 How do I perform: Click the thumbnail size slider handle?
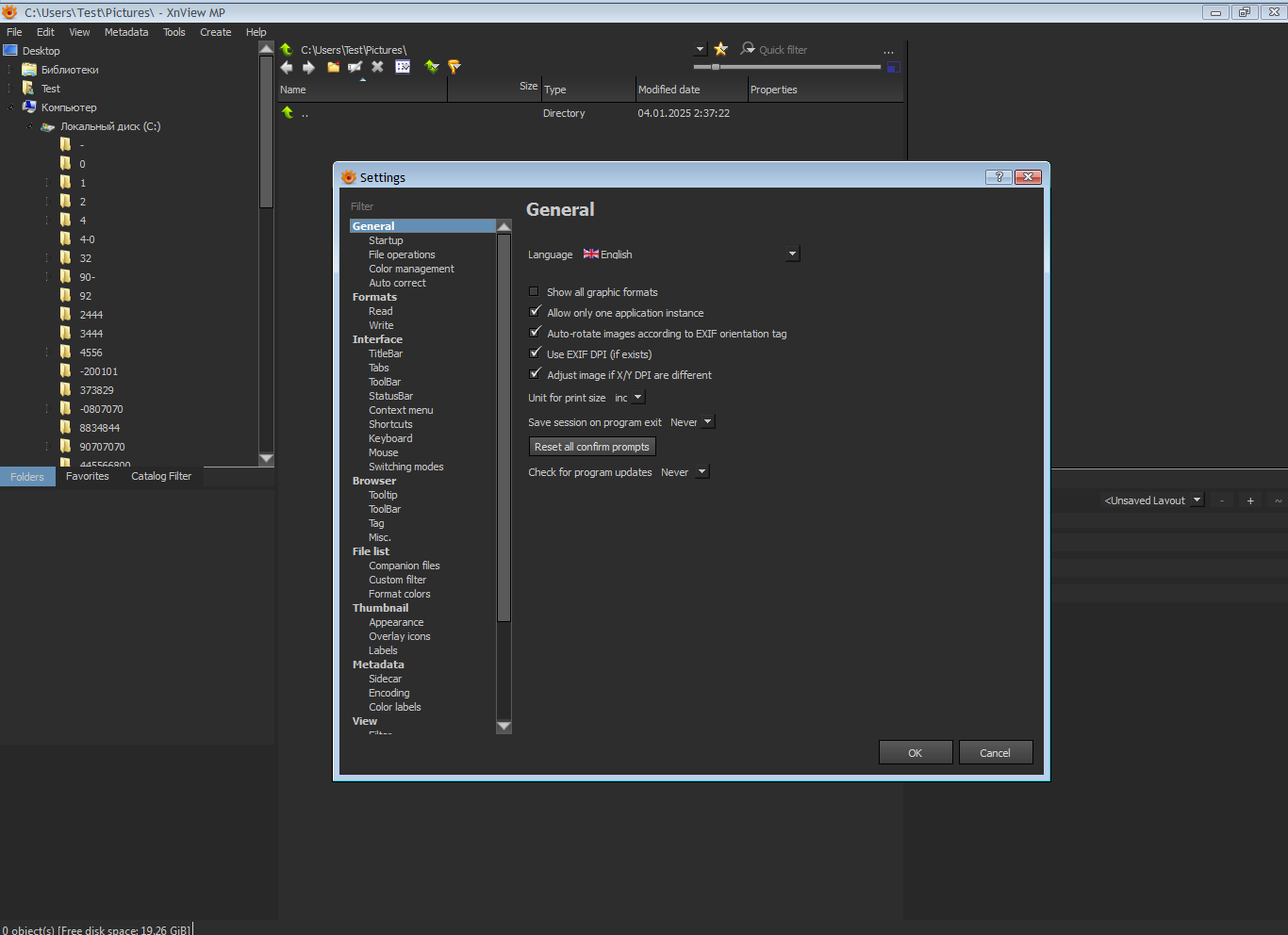pyautogui.click(x=716, y=67)
